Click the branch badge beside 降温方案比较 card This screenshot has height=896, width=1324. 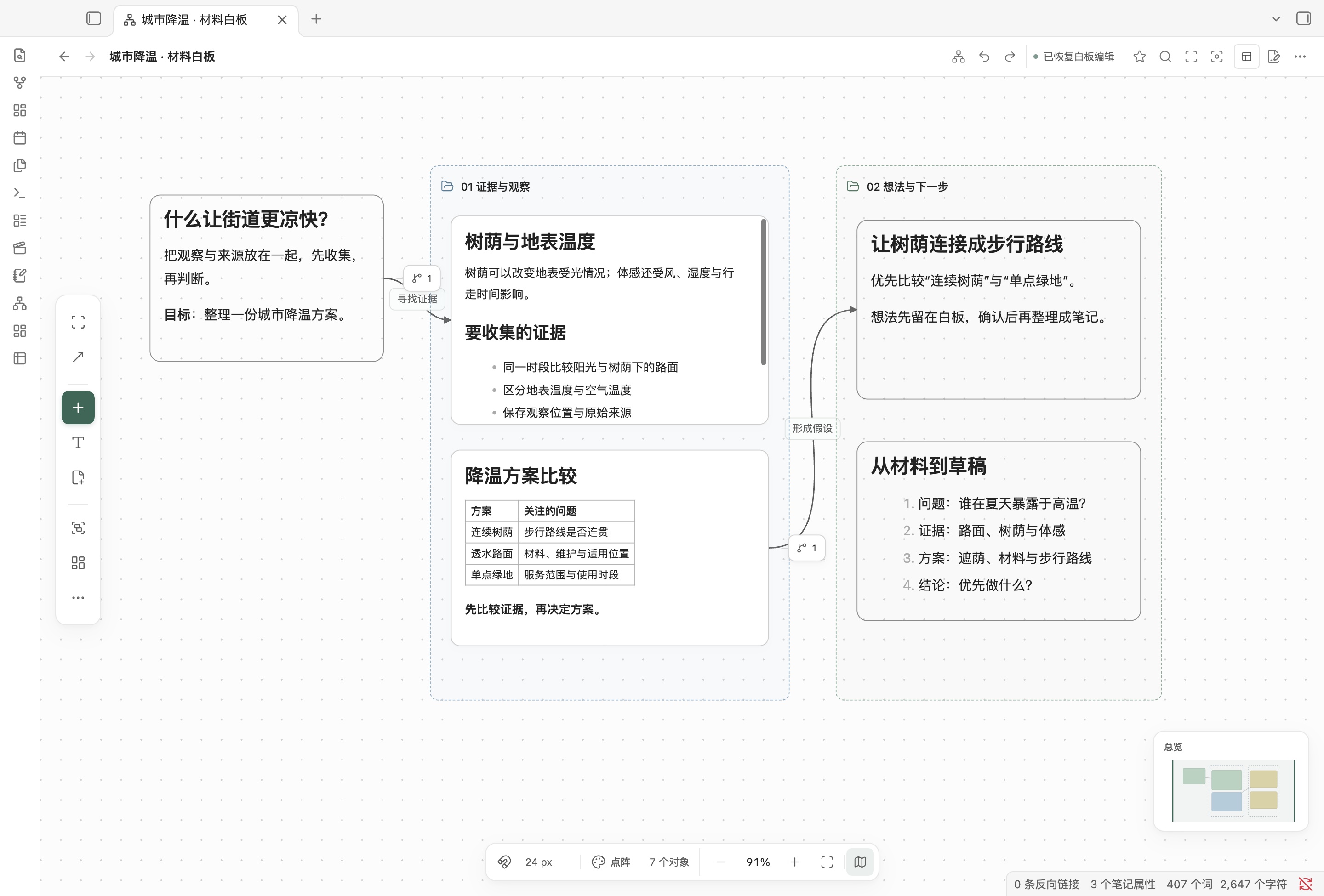click(x=807, y=548)
